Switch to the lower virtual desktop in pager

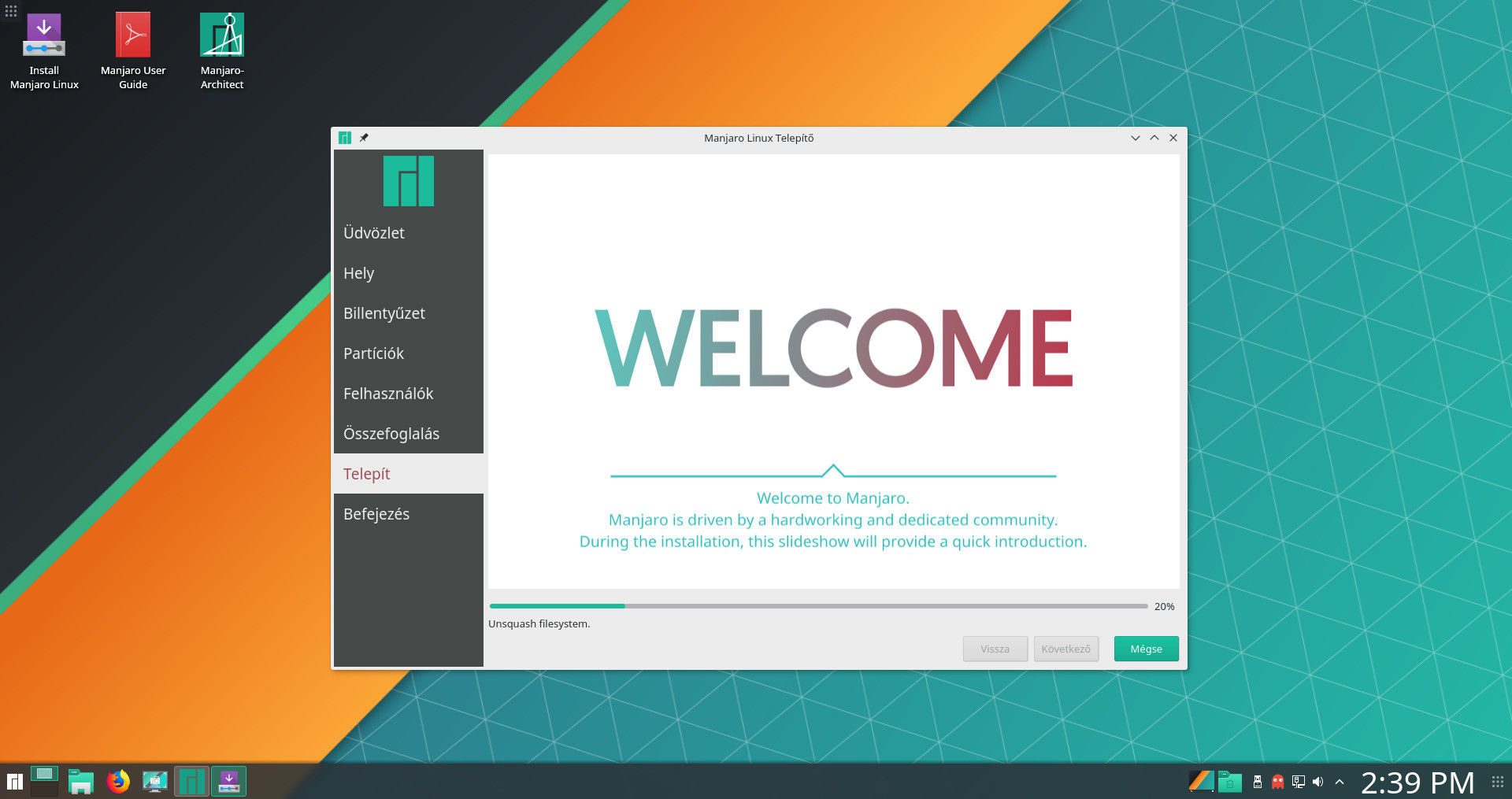pos(44,790)
